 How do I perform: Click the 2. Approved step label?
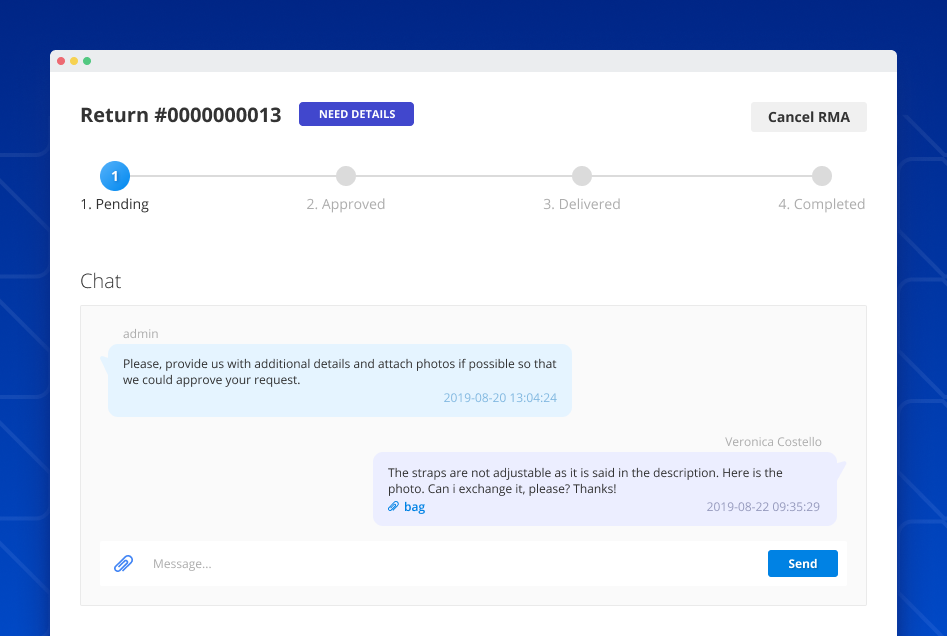(x=346, y=203)
